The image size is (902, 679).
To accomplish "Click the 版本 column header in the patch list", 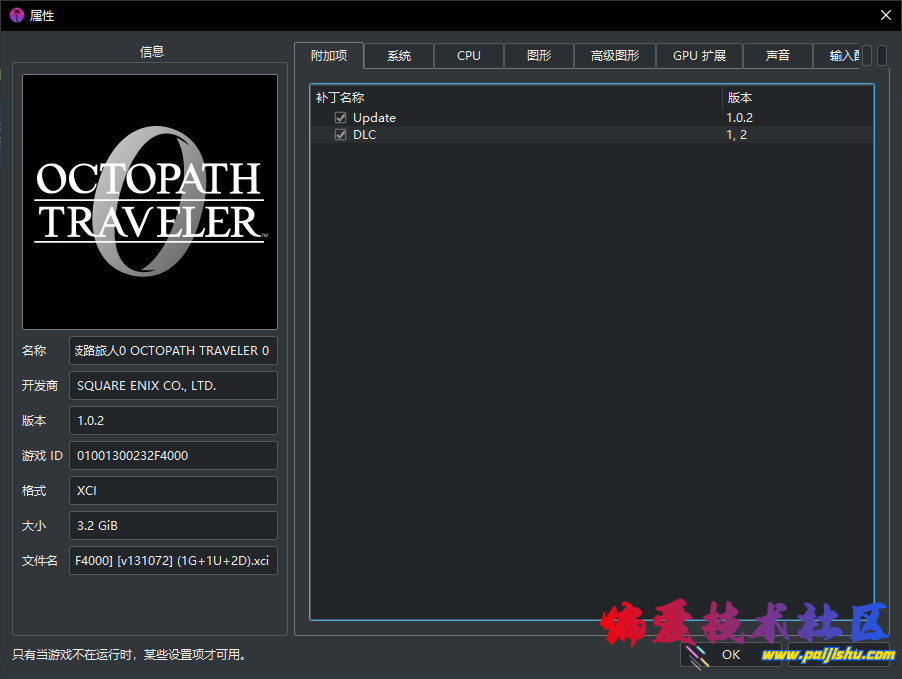I will tap(797, 98).
